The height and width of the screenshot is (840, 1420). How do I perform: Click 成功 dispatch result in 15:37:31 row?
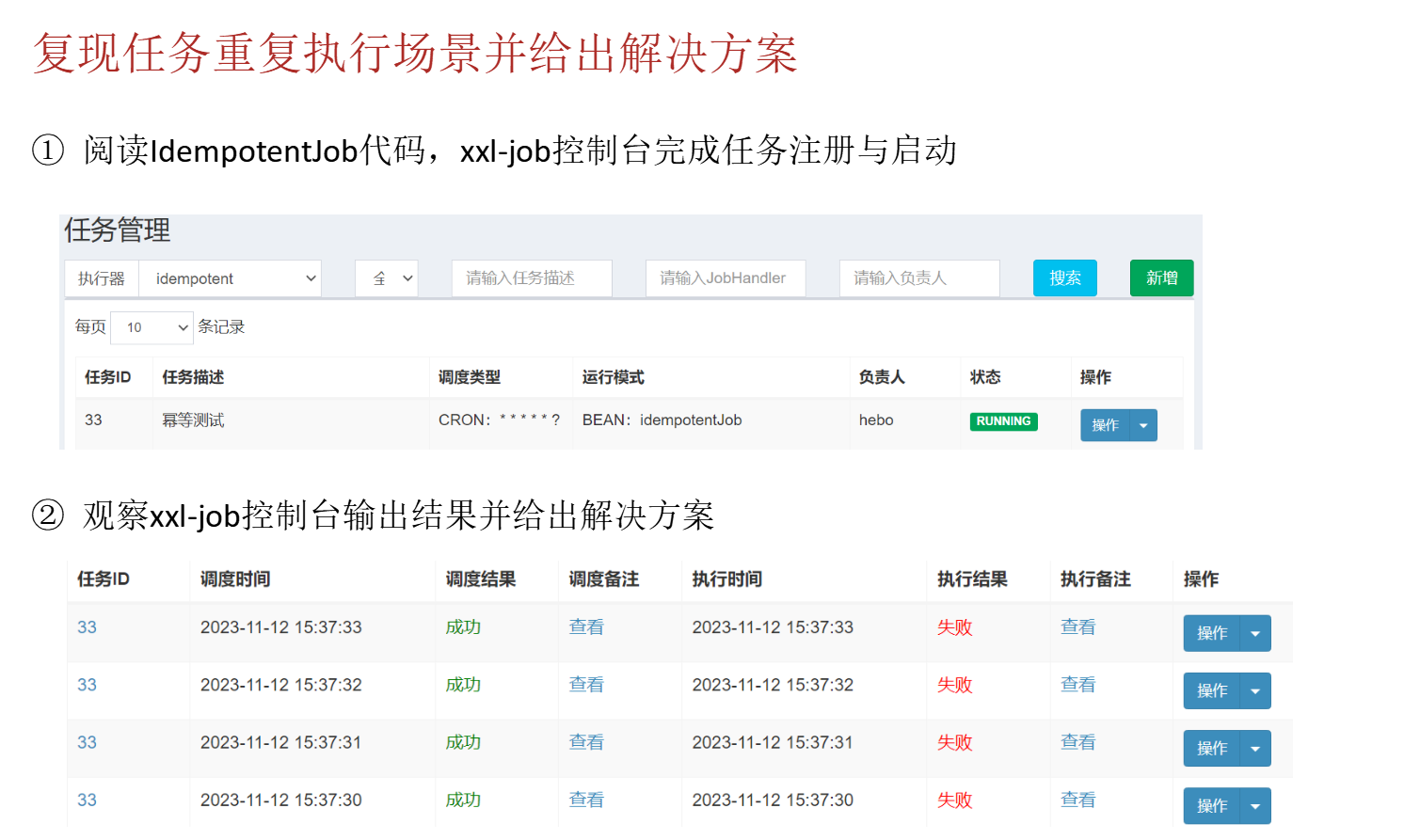(463, 742)
